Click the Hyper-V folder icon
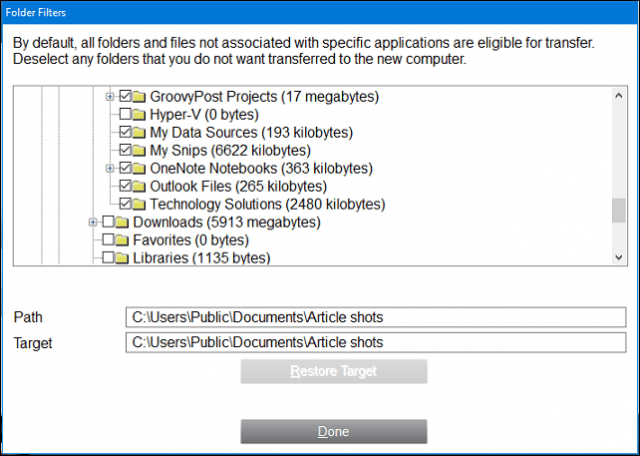Image resolution: width=640 pixels, height=456 pixels. [139, 115]
